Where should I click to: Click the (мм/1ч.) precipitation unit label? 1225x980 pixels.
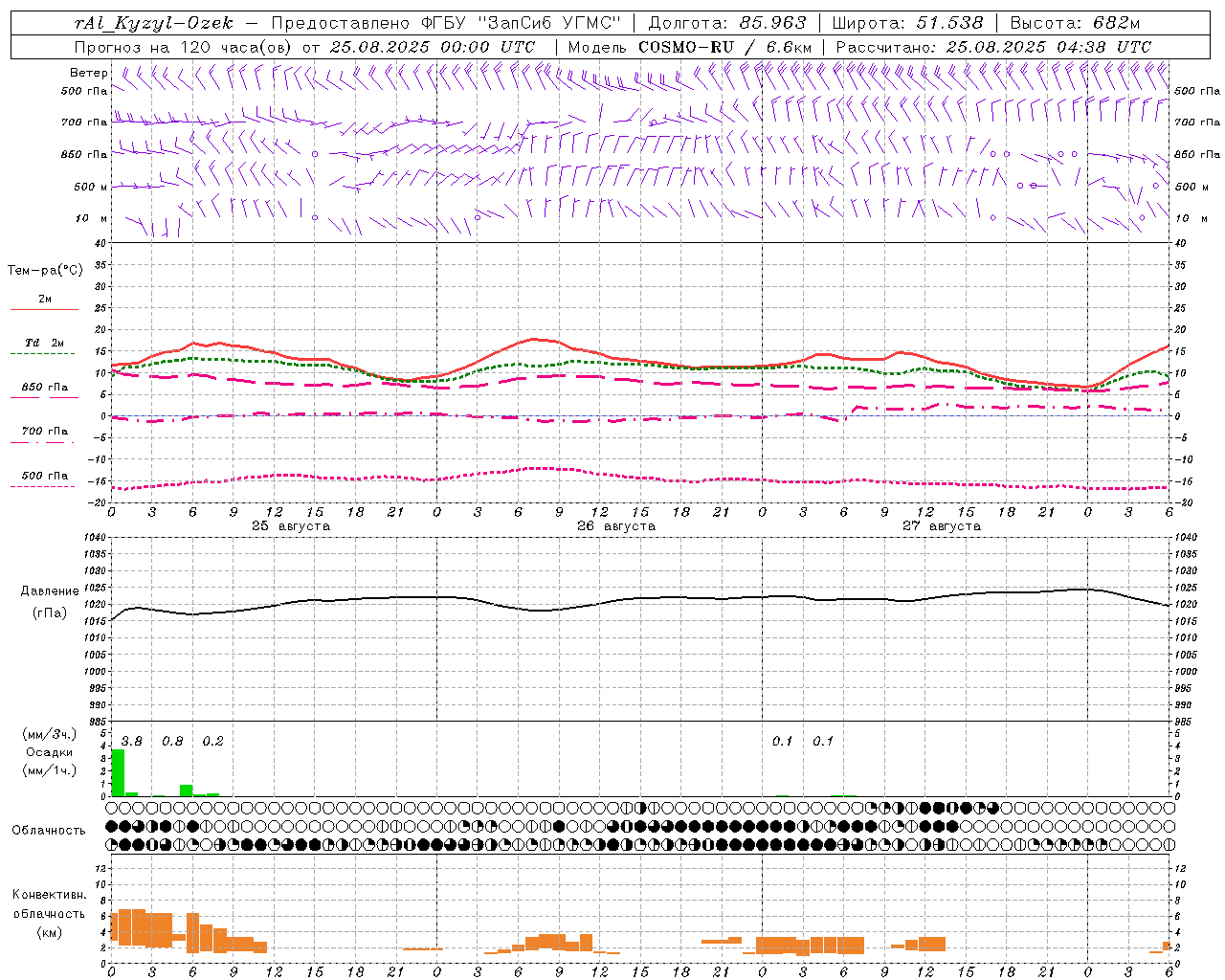tap(49, 770)
